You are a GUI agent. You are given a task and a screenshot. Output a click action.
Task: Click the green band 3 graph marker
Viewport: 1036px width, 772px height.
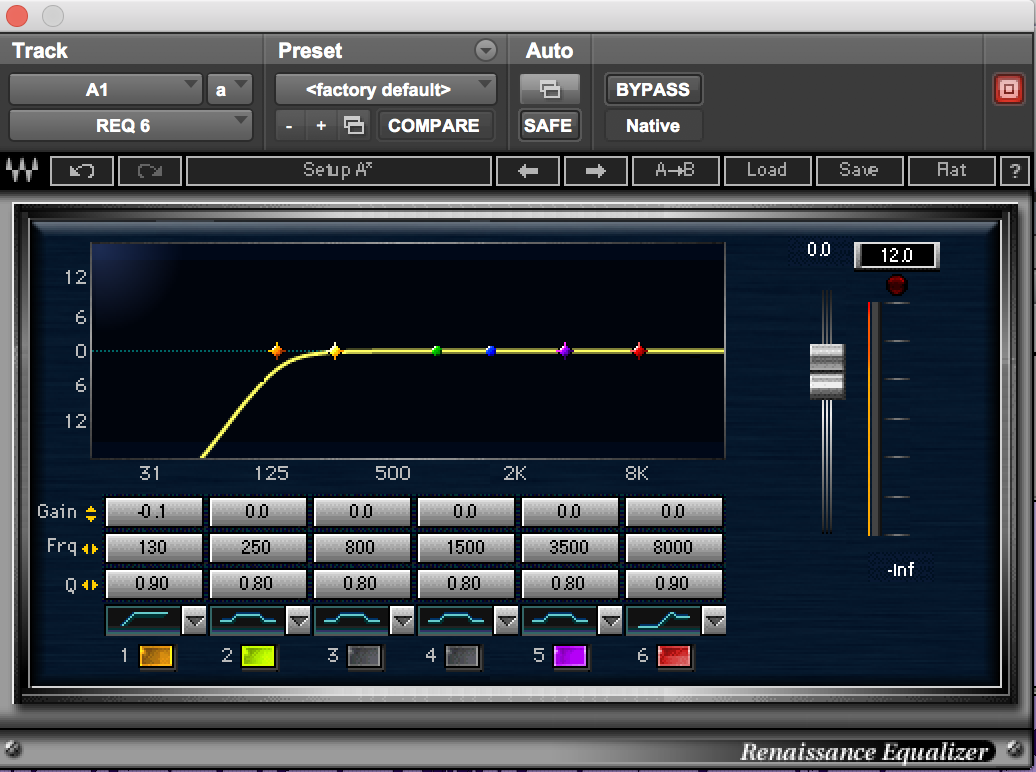tap(436, 351)
